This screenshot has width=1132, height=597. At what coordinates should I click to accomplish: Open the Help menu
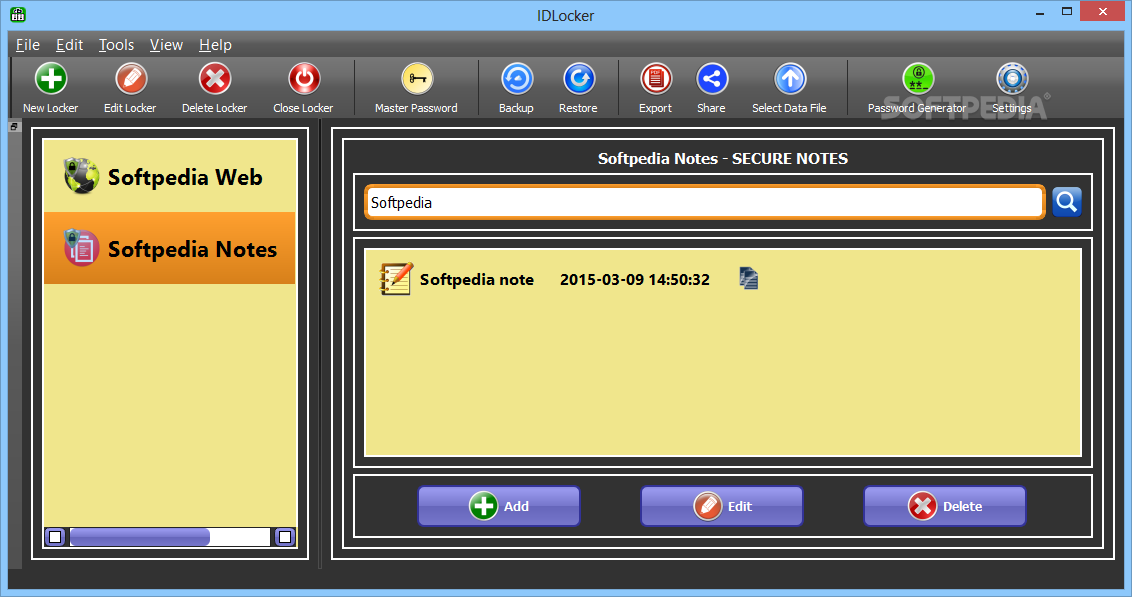[215, 45]
